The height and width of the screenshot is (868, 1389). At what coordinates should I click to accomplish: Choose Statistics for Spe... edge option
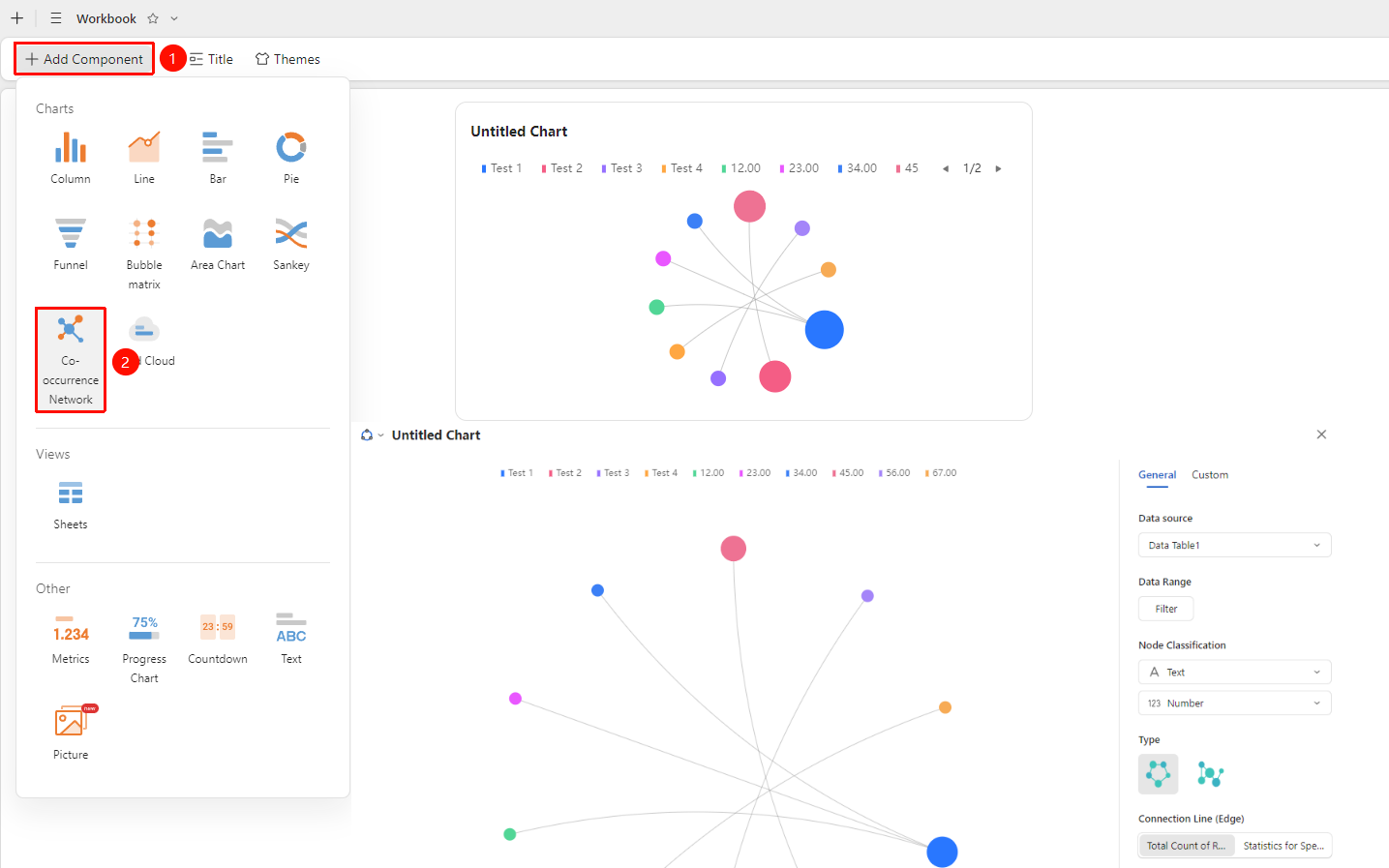[1283, 846]
